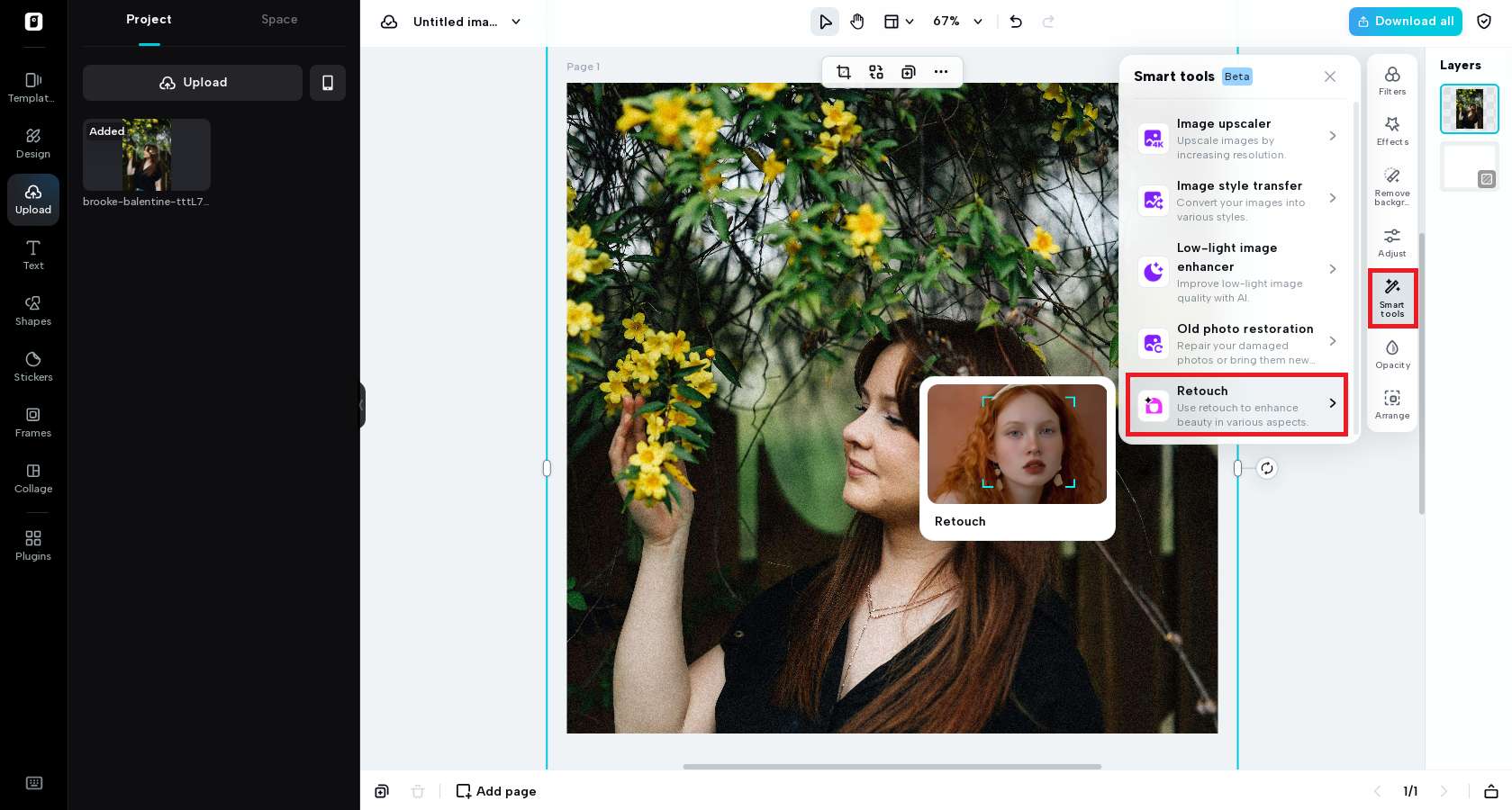Image resolution: width=1512 pixels, height=810 pixels.
Task: Select the photo thumbnail in the Layers panel
Action: pos(1469,109)
